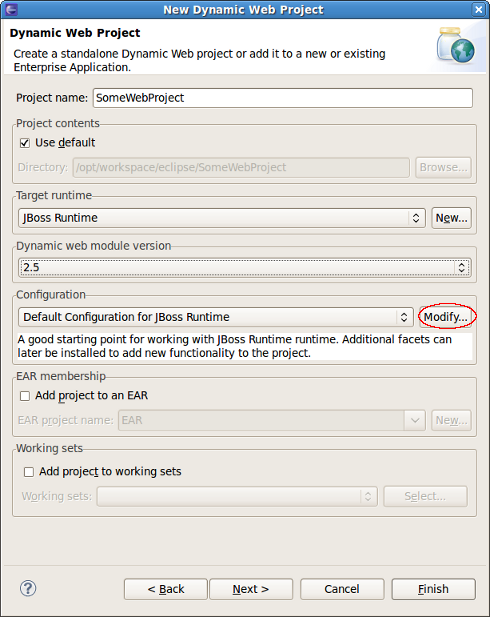
Task: Click into the Project name text field
Action: point(283,98)
